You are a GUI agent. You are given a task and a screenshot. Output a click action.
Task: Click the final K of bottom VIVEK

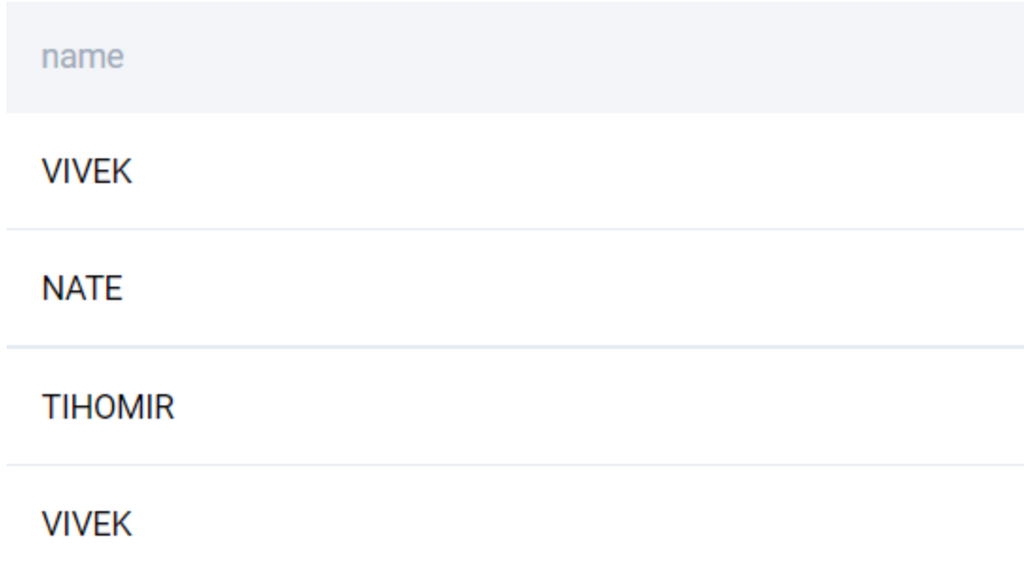(123, 524)
